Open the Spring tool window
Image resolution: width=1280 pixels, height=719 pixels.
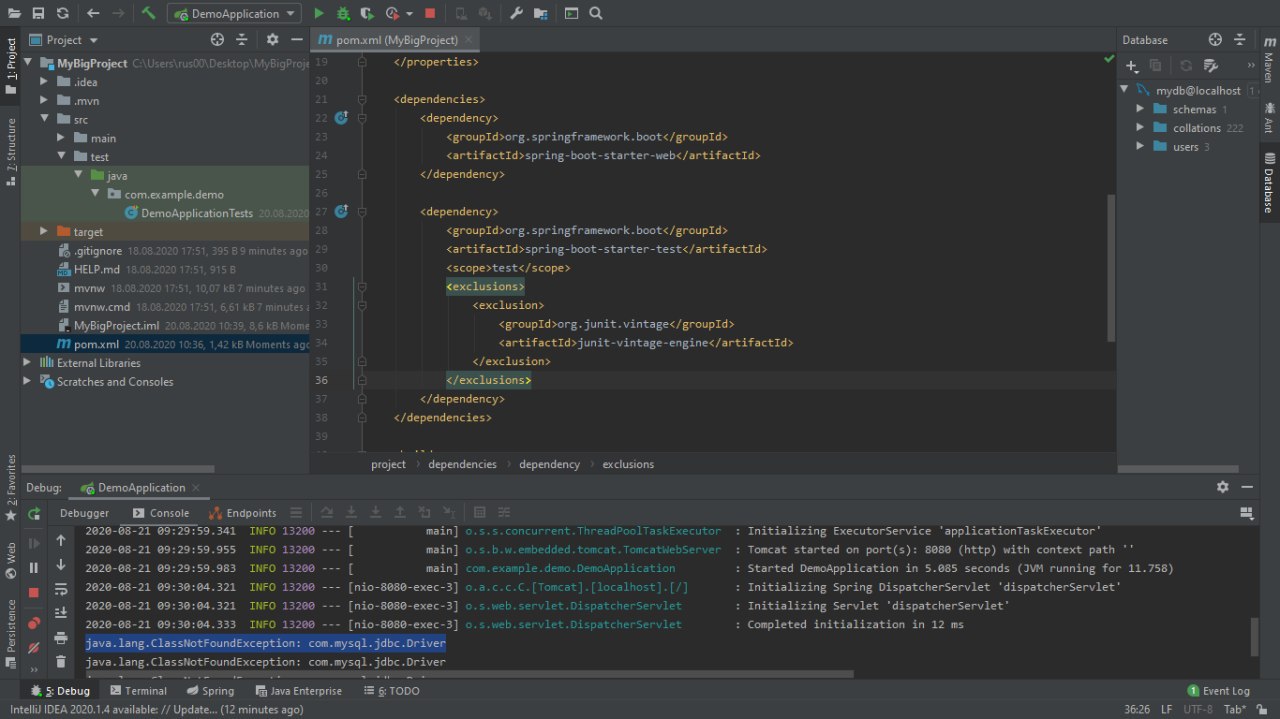tap(210, 691)
